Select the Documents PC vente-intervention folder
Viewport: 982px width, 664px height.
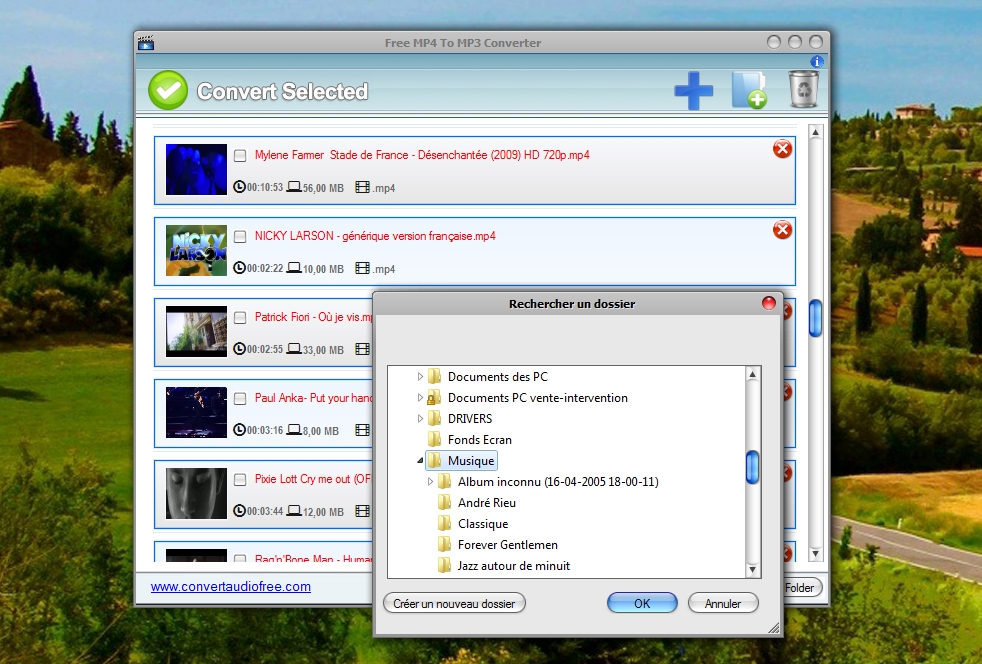537,398
